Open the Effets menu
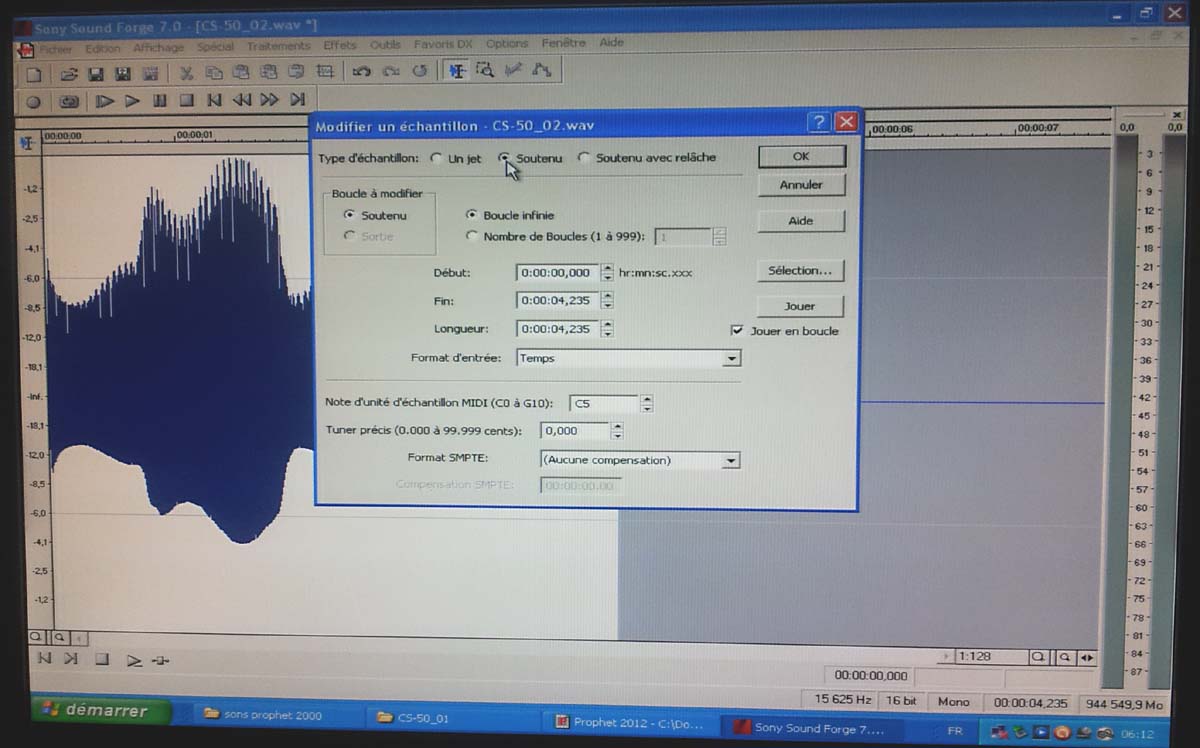Viewport: 1200px width, 748px height. coord(340,45)
